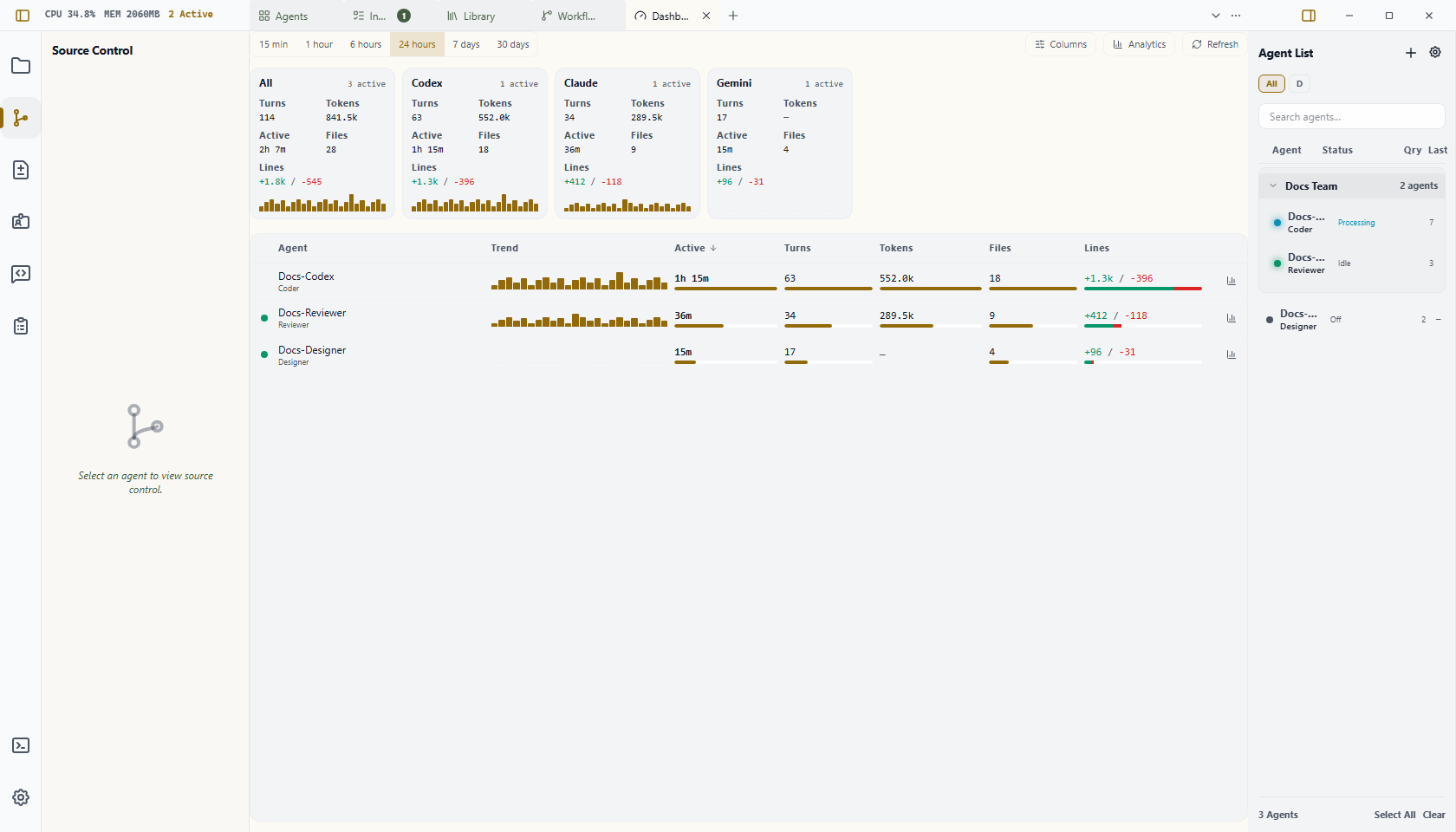
Task: Select 1 hour time range
Action: (x=319, y=44)
